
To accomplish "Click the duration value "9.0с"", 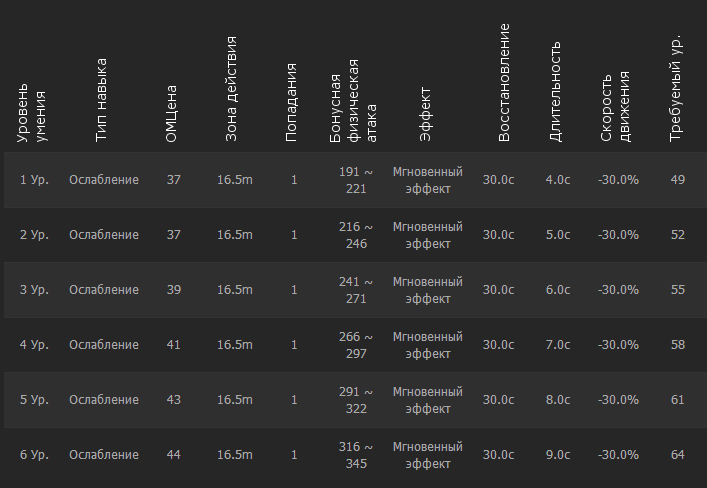I will coord(558,455).
